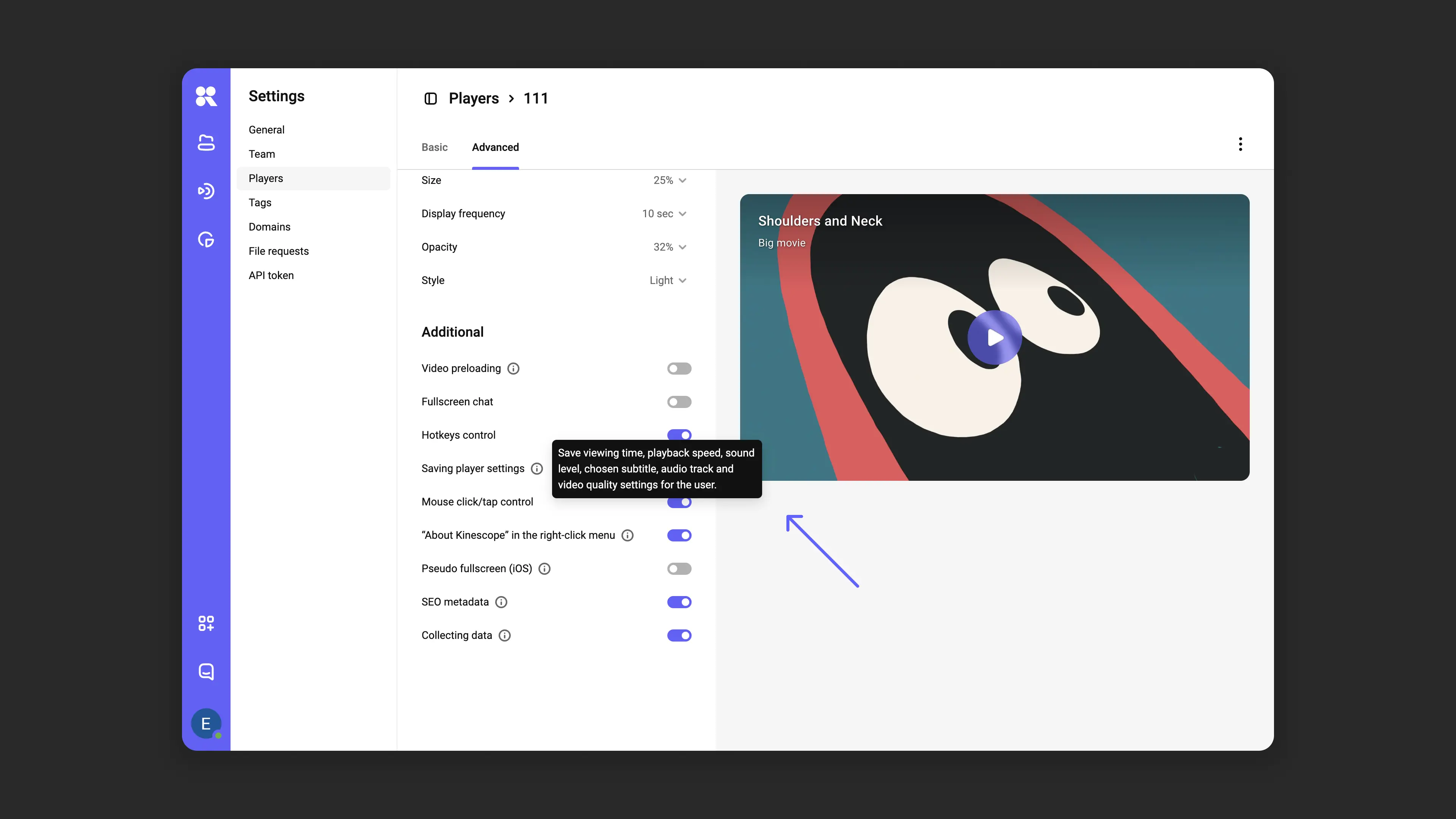The width and height of the screenshot is (1456, 819).
Task: Open the analytics chart sidebar icon
Action: (206, 239)
